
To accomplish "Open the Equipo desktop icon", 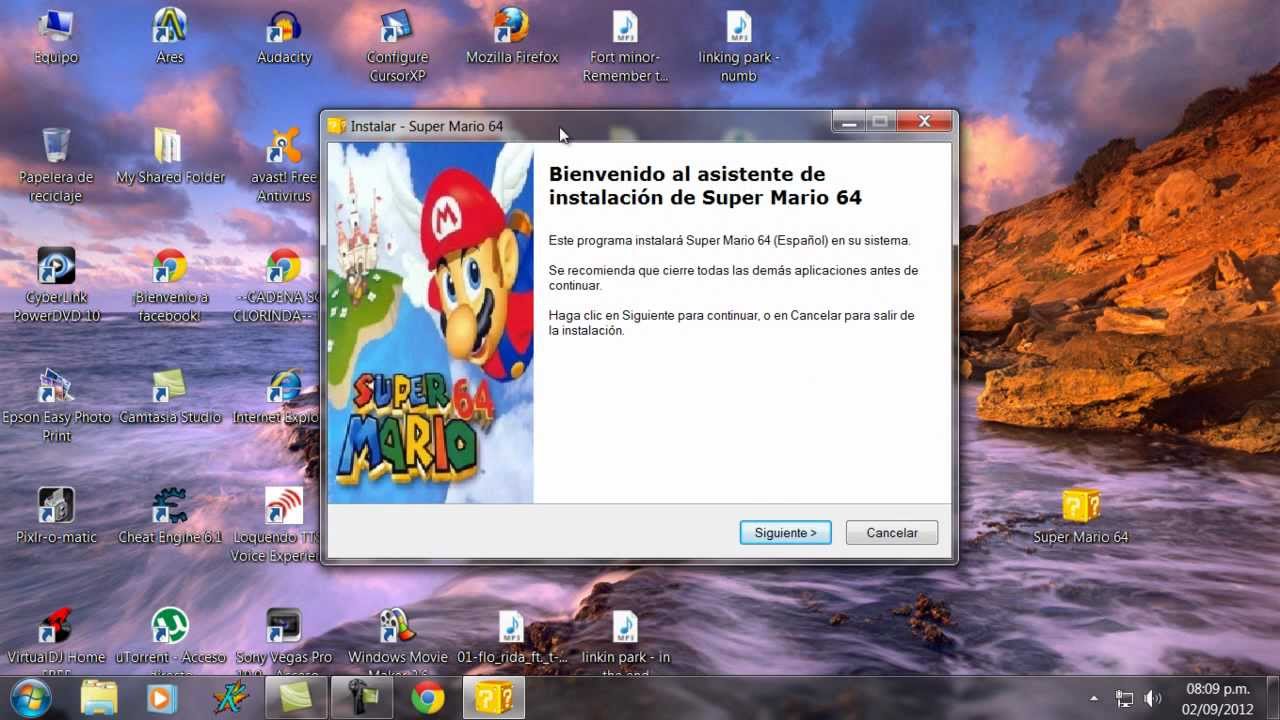I will [x=56, y=37].
